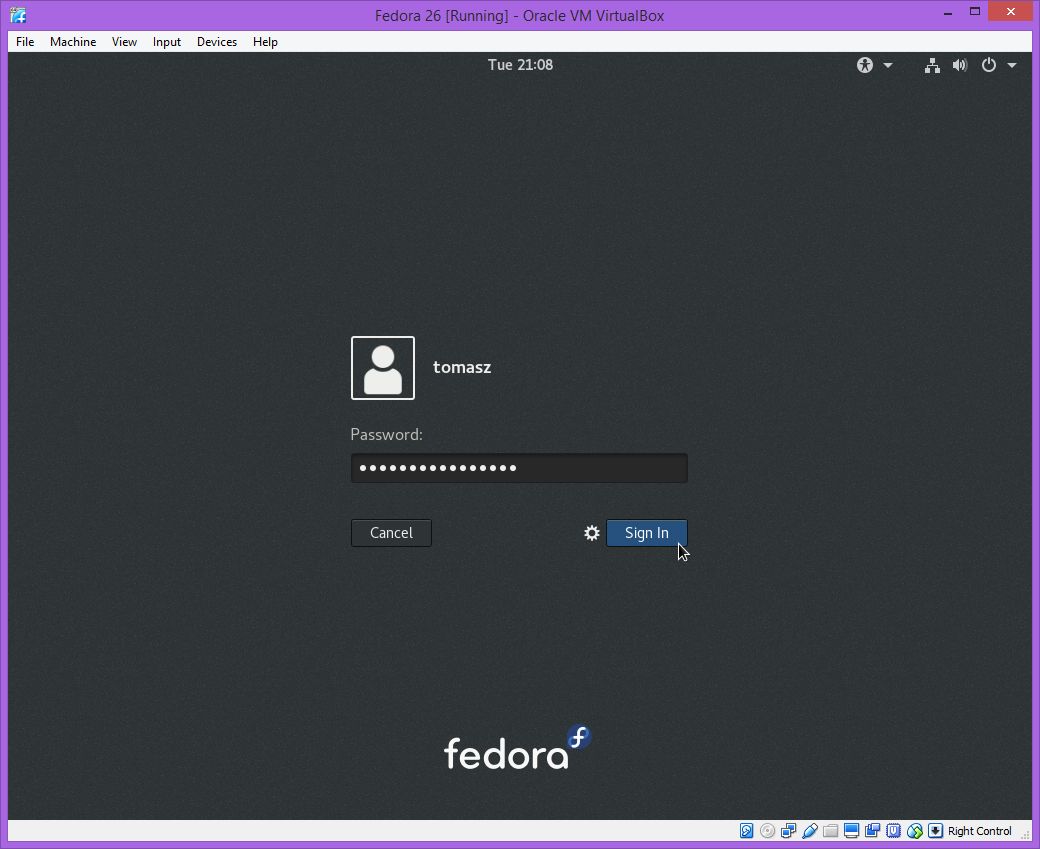Click the Sign In button
Screen dimensions: 1040x849
point(647,533)
